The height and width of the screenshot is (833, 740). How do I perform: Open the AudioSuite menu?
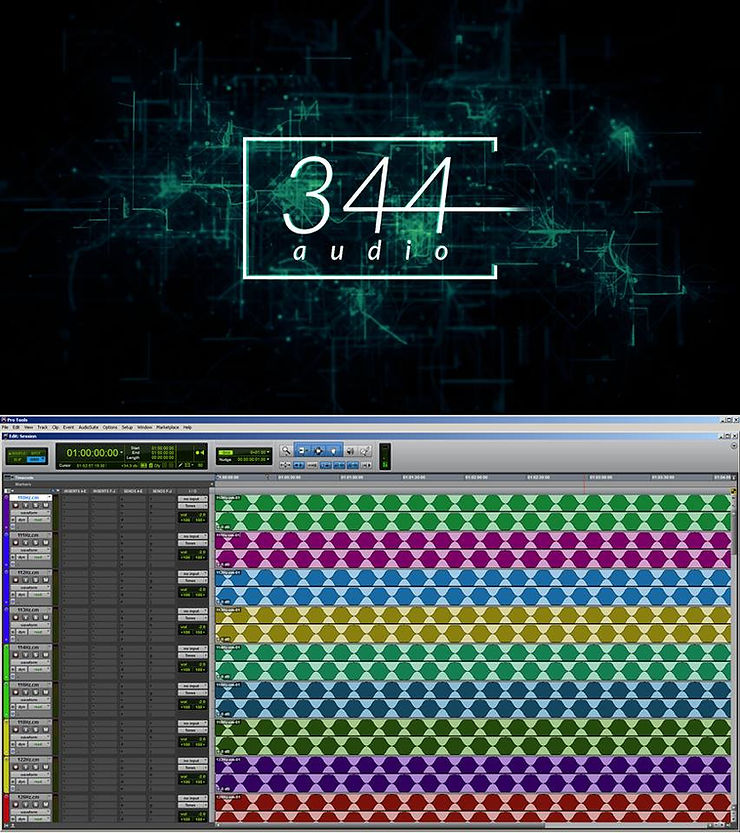[89, 427]
